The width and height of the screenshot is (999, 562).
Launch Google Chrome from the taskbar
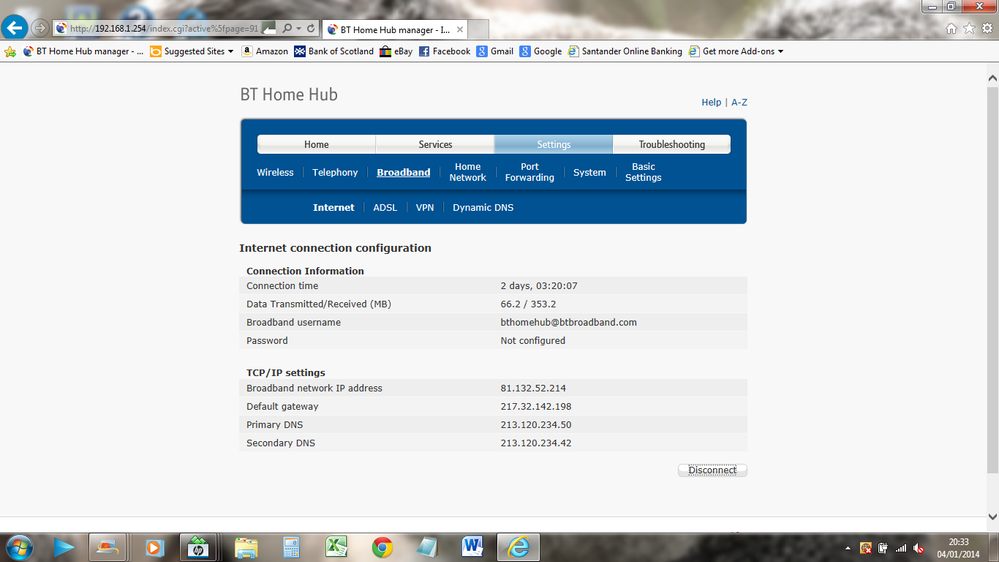[x=382, y=547]
